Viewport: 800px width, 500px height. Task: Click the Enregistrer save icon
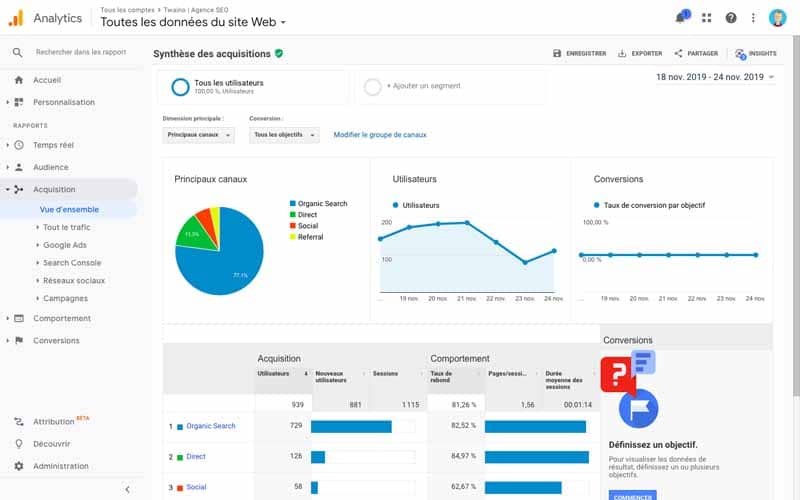coord(557,53)
